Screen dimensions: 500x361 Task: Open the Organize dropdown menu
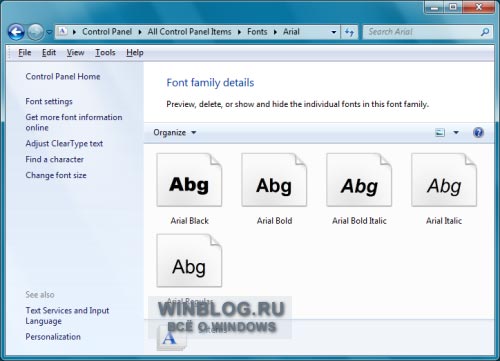pos(175,133)
